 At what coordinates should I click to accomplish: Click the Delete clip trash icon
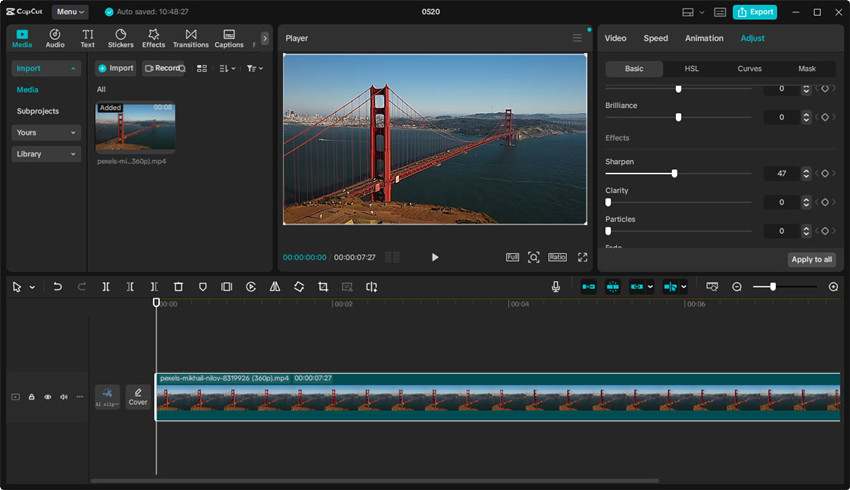(x=178, y=287)
